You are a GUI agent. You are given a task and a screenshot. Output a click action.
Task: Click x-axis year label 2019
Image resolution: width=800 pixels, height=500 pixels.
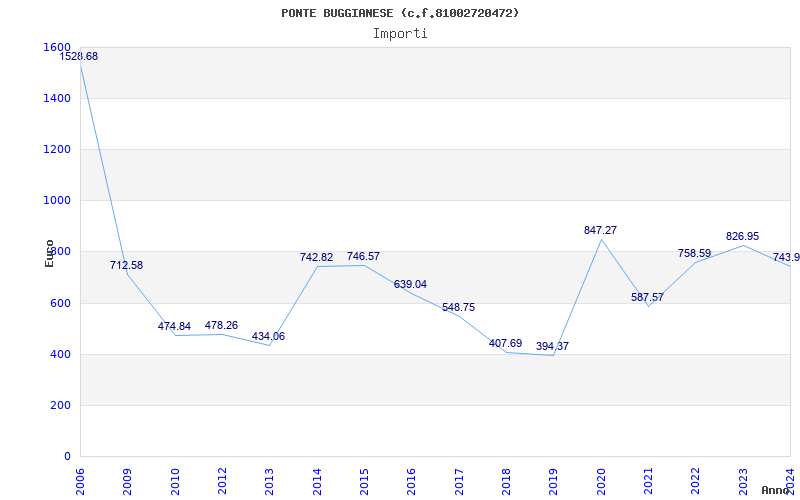pyautogui.click(x=554, y=482)
